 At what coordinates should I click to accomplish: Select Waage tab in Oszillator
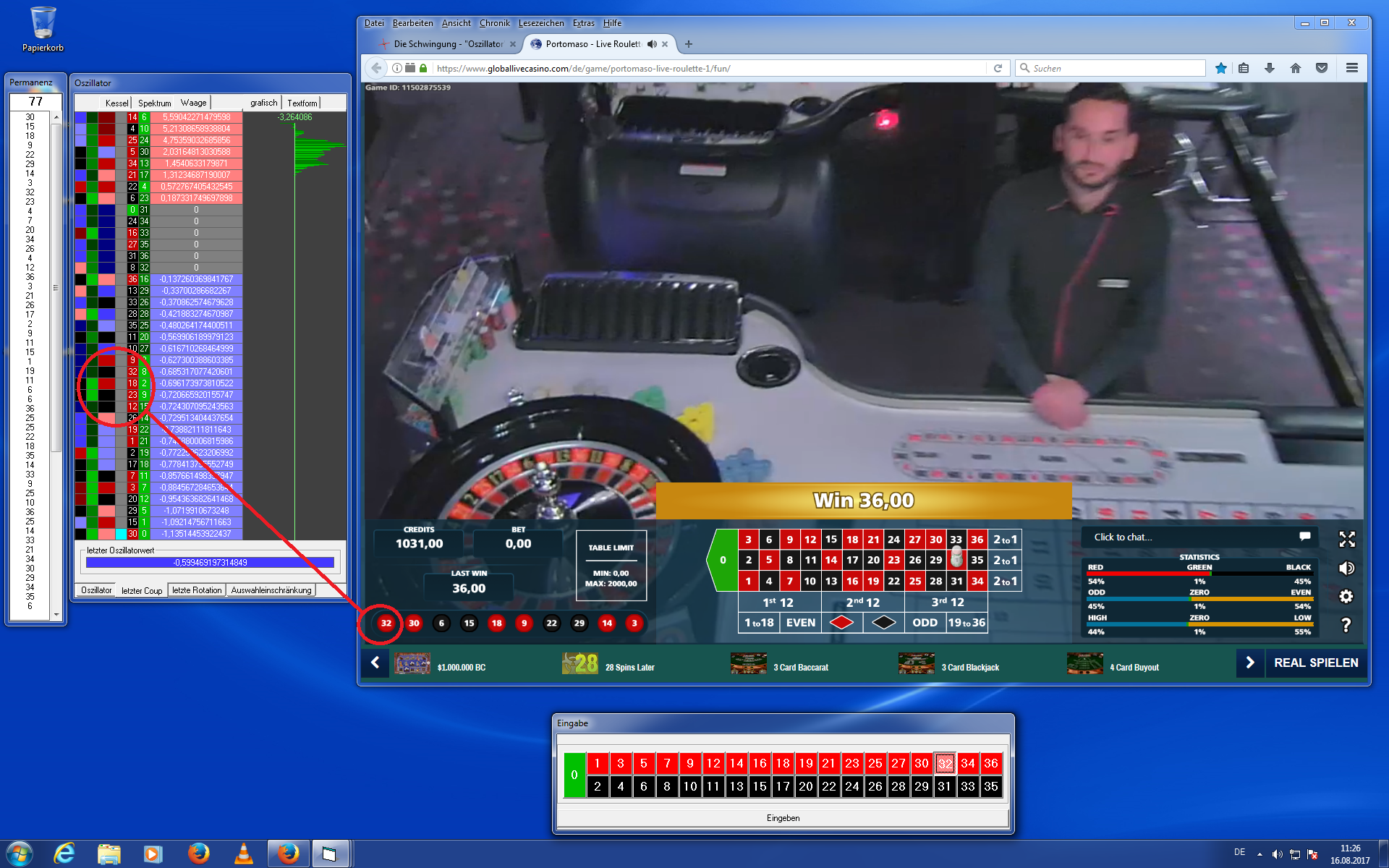(193, 103)
